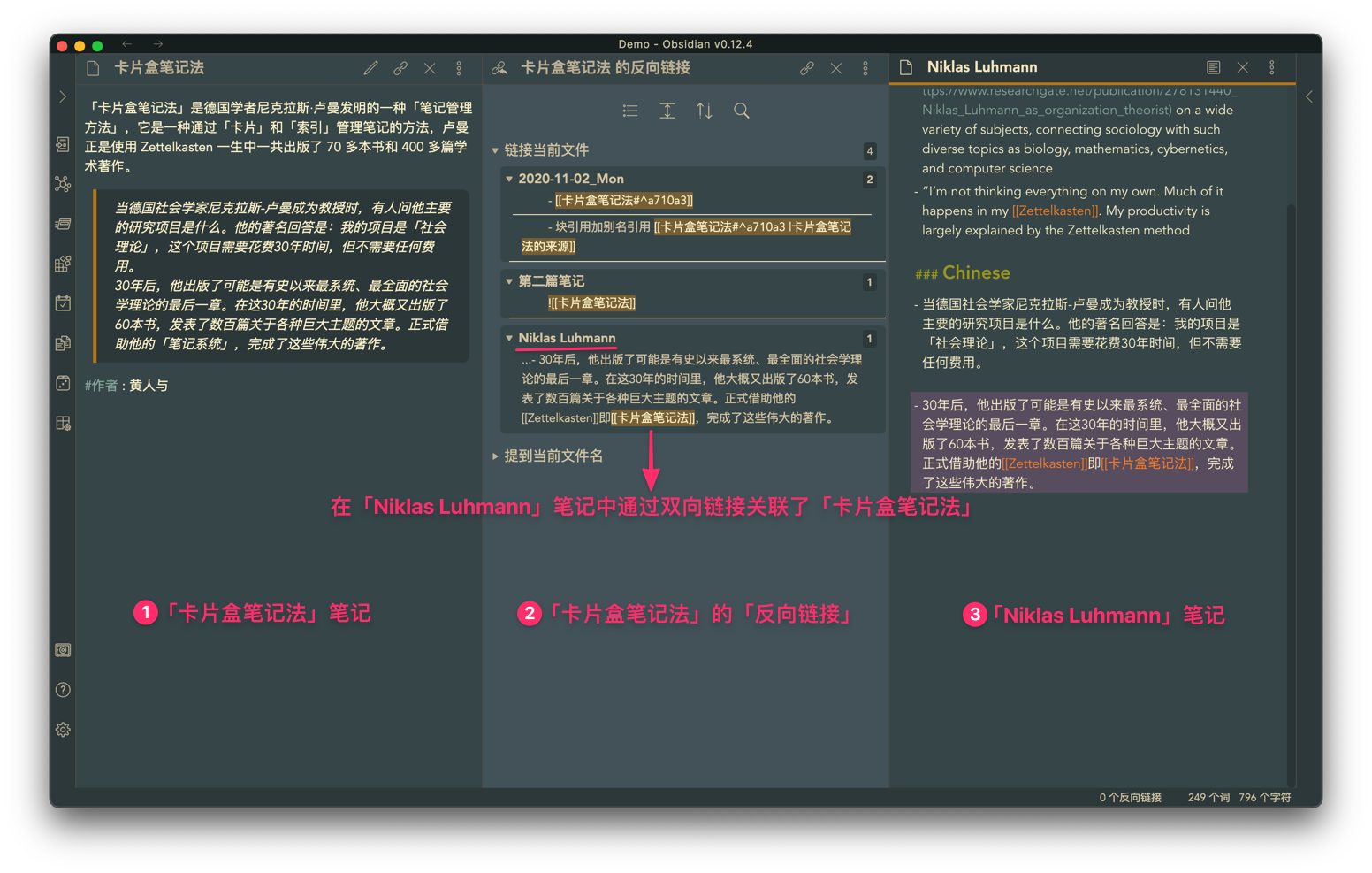Open graph view from the ribbon
1372x873 pixels.
point(63,184)
